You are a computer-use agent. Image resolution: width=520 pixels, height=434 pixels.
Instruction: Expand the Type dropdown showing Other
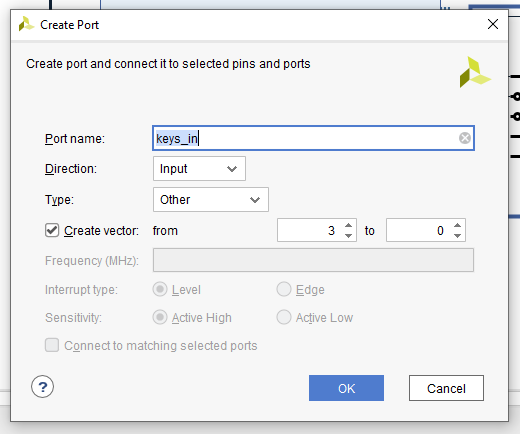pyautogui.click(x=211, y=199)
